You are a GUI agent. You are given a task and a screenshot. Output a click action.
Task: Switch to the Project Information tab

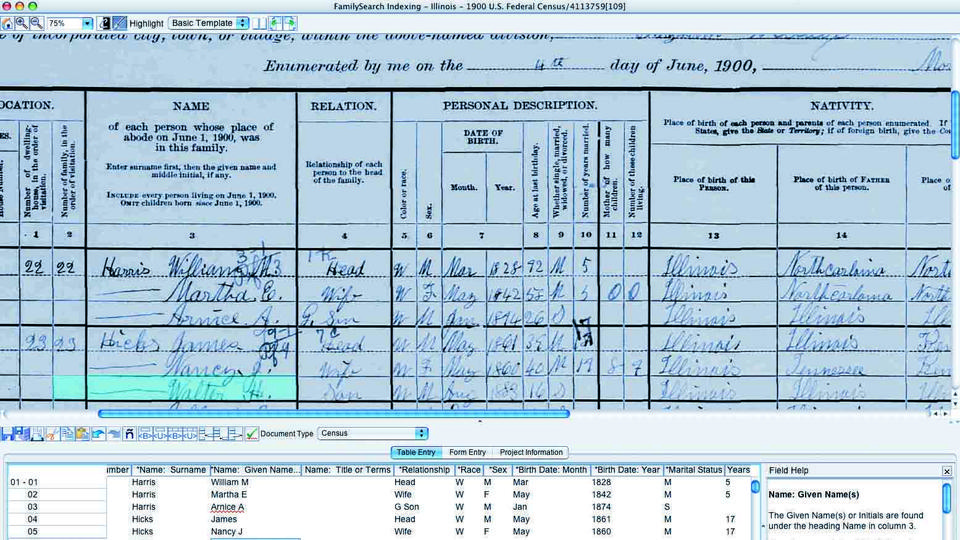(531, 452)
